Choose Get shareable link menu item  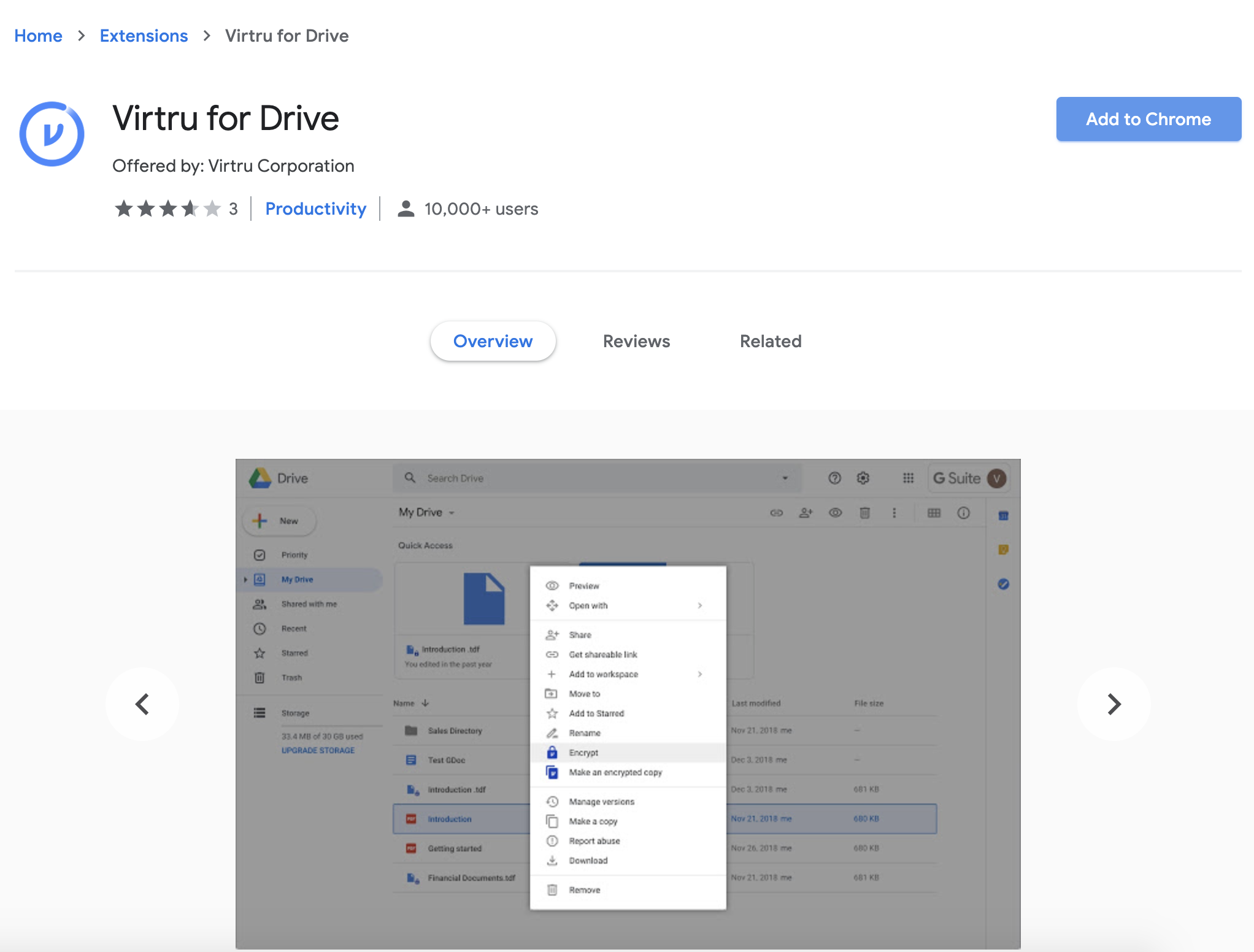click(x=628, y=654)
